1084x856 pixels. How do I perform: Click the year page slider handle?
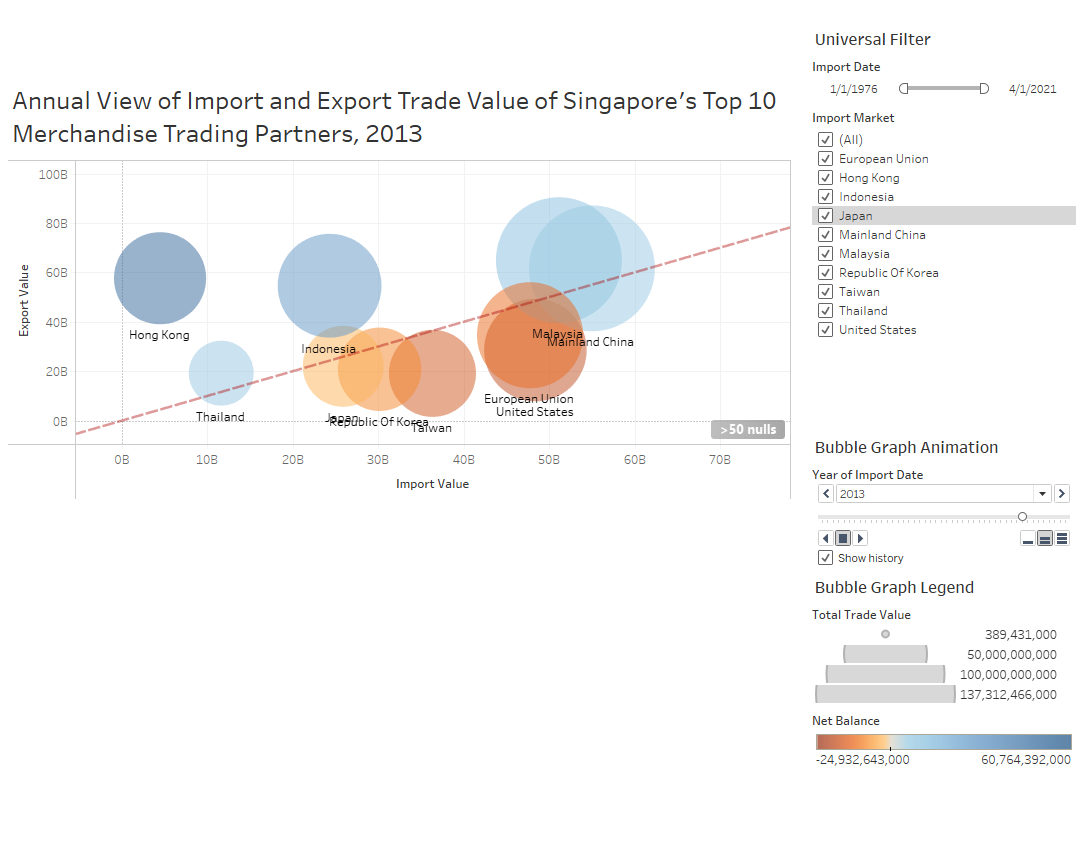(x=1022, y=517)
